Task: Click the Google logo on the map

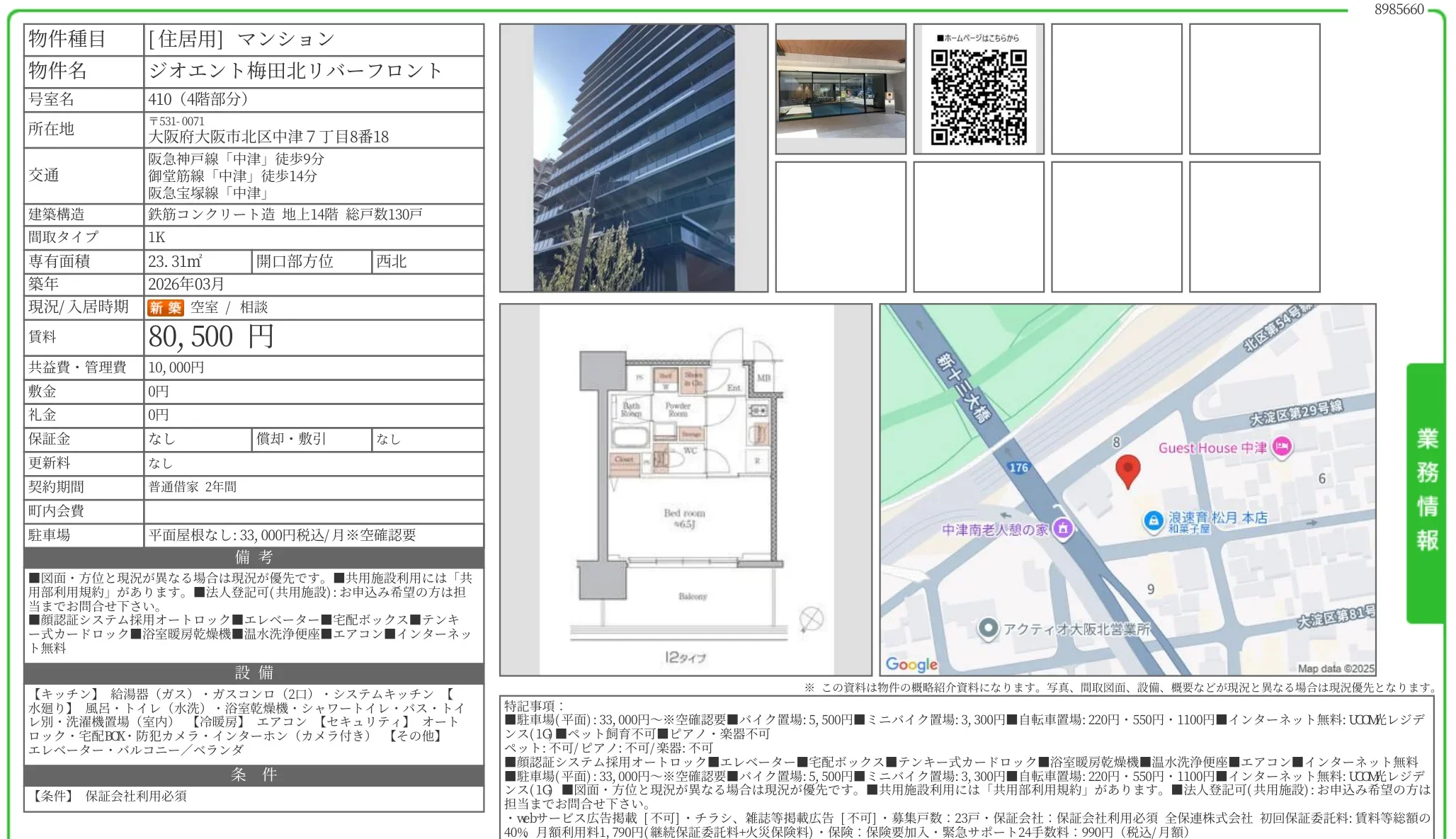Action: coord(911,664)
